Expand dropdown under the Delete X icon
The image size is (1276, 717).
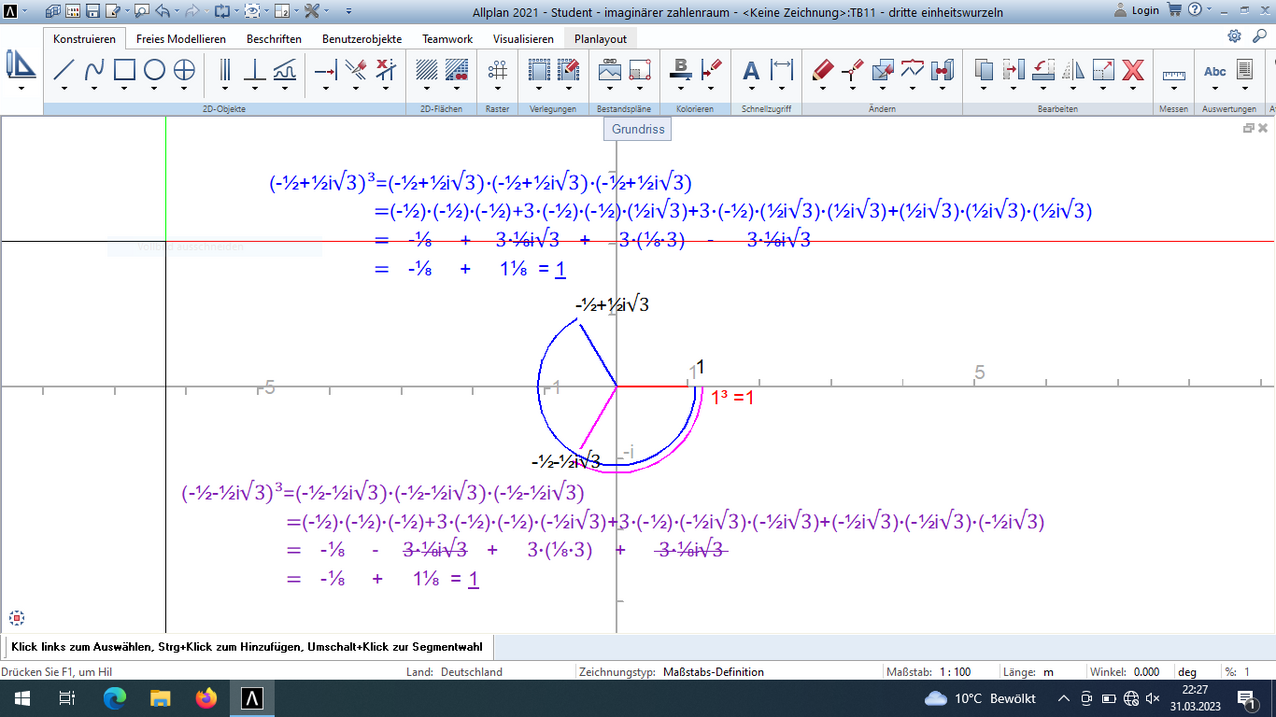click(1133, 88)
